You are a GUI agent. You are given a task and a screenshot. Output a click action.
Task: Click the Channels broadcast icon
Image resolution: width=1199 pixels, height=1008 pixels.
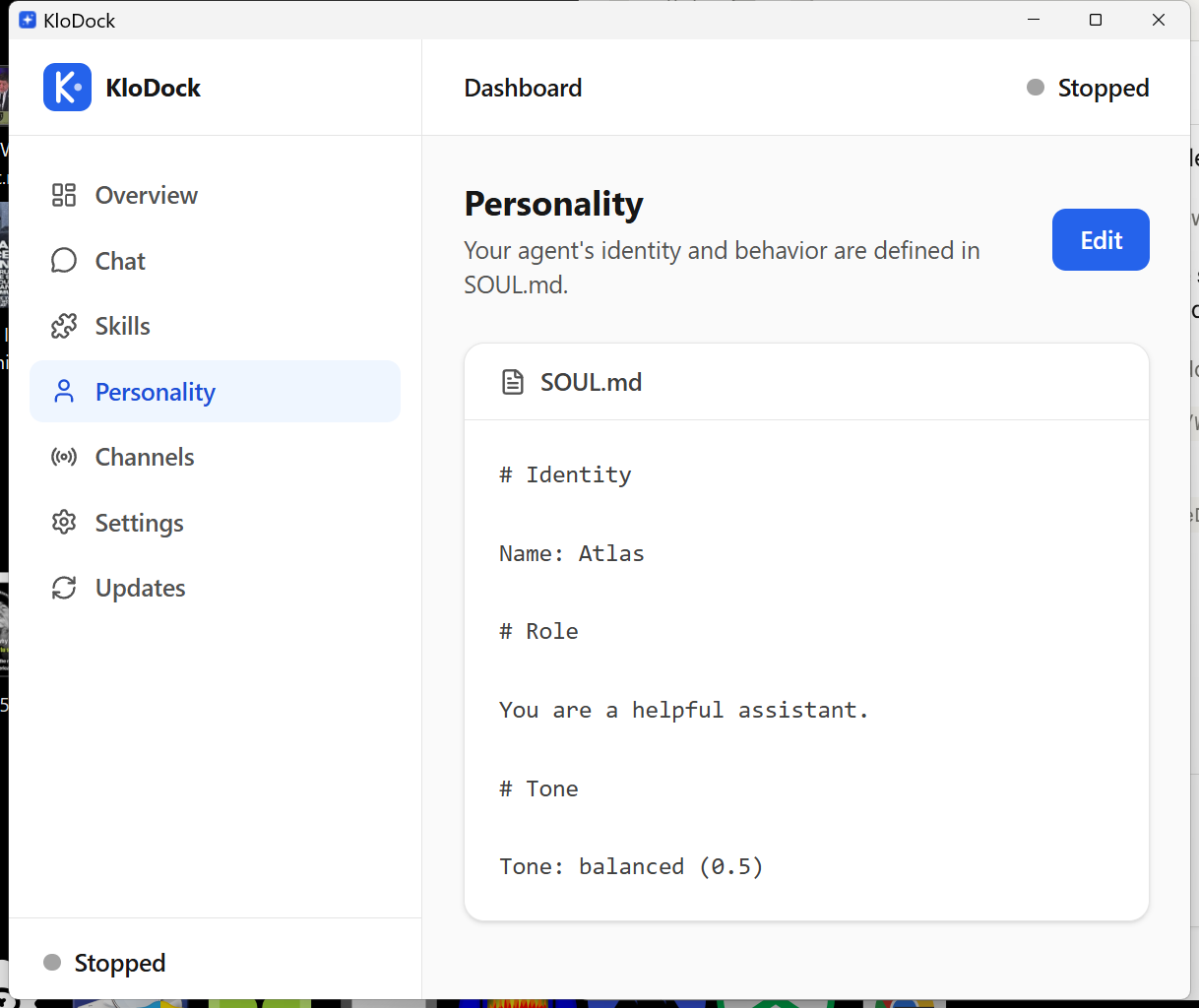63,456
